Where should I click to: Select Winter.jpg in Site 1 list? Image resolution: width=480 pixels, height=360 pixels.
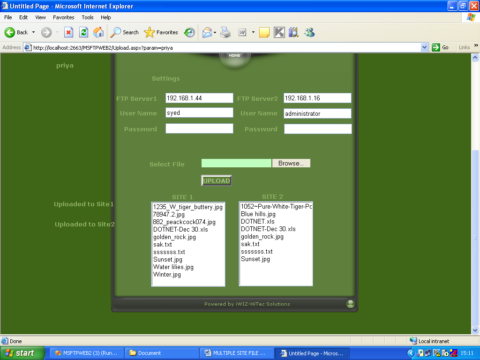tap(167, 275)
